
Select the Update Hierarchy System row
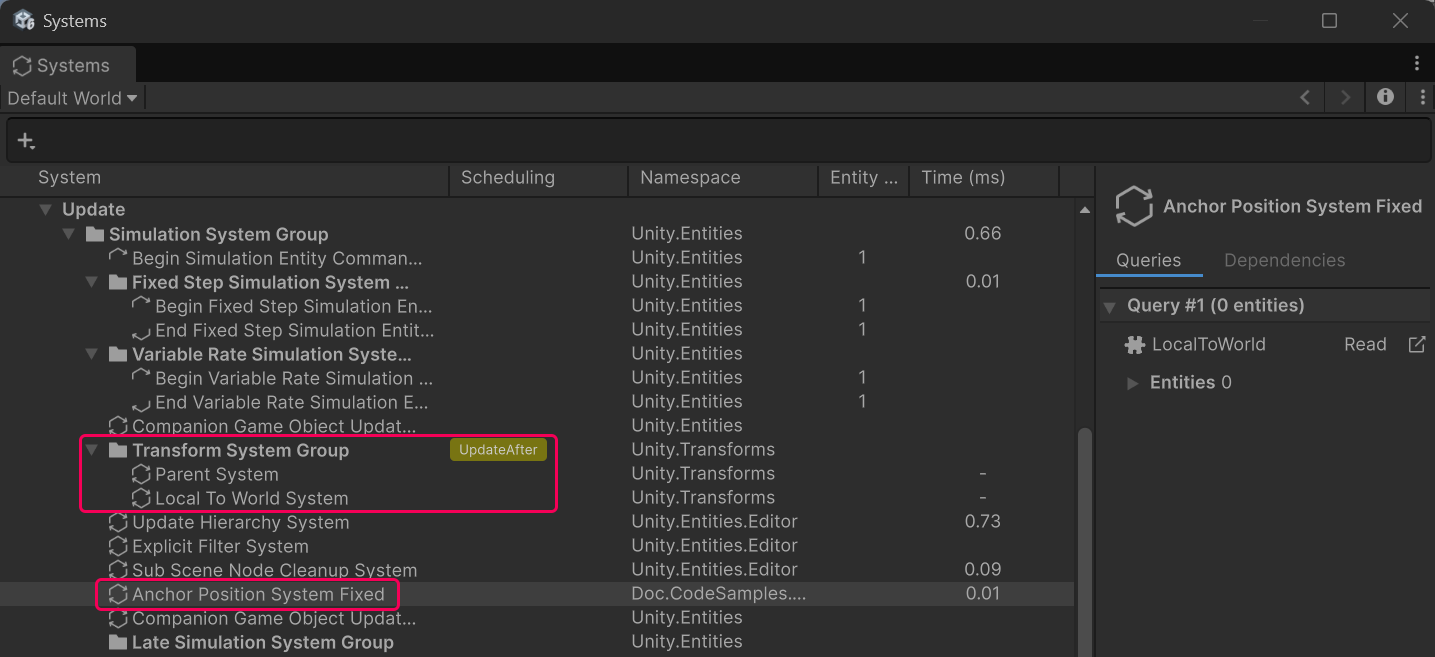point(537,522)
